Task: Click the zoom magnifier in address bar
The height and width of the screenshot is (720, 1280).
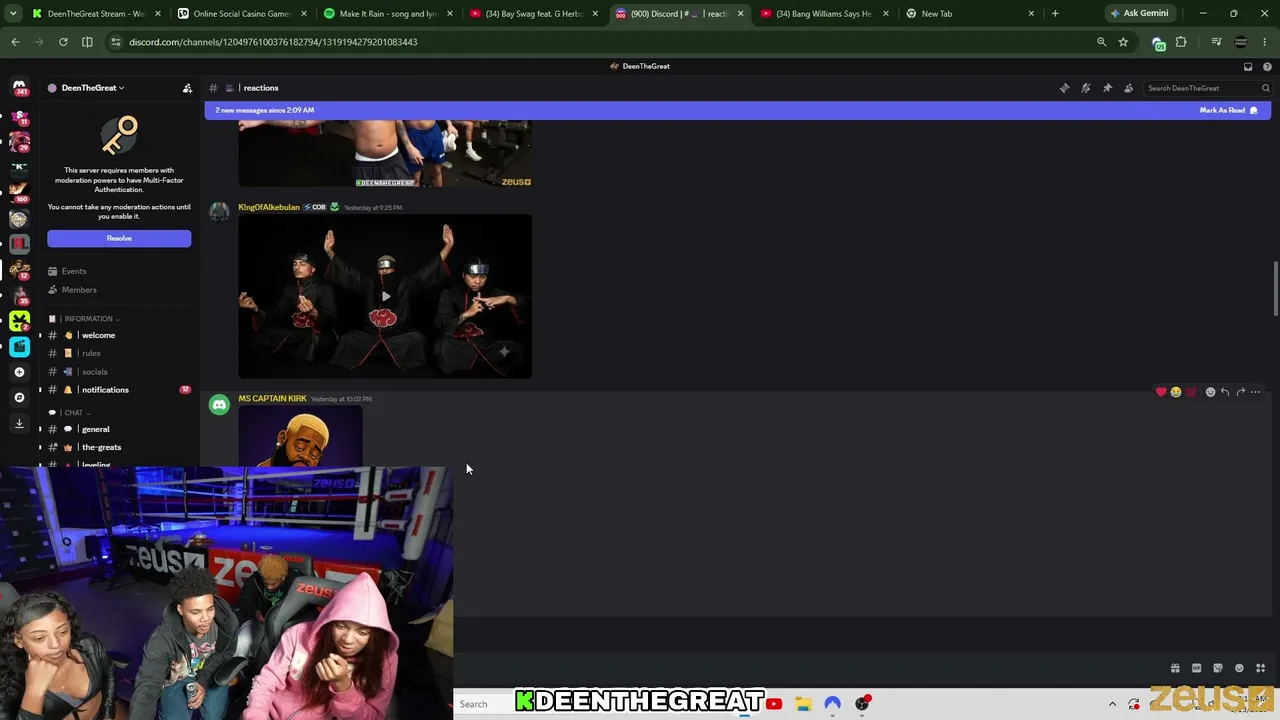Action: pyautogui.click(x=1101, y=42)
